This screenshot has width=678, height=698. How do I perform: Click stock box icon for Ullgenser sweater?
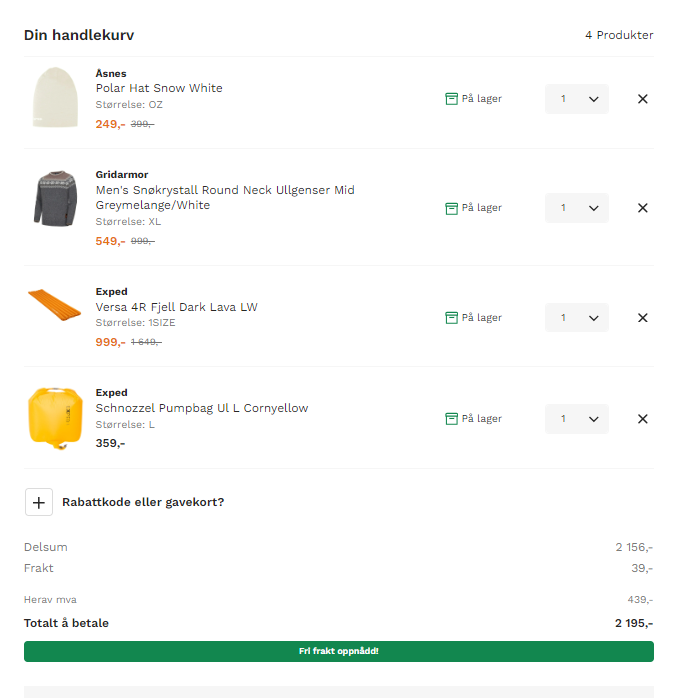pyautogui.click(x=451, y=208)
